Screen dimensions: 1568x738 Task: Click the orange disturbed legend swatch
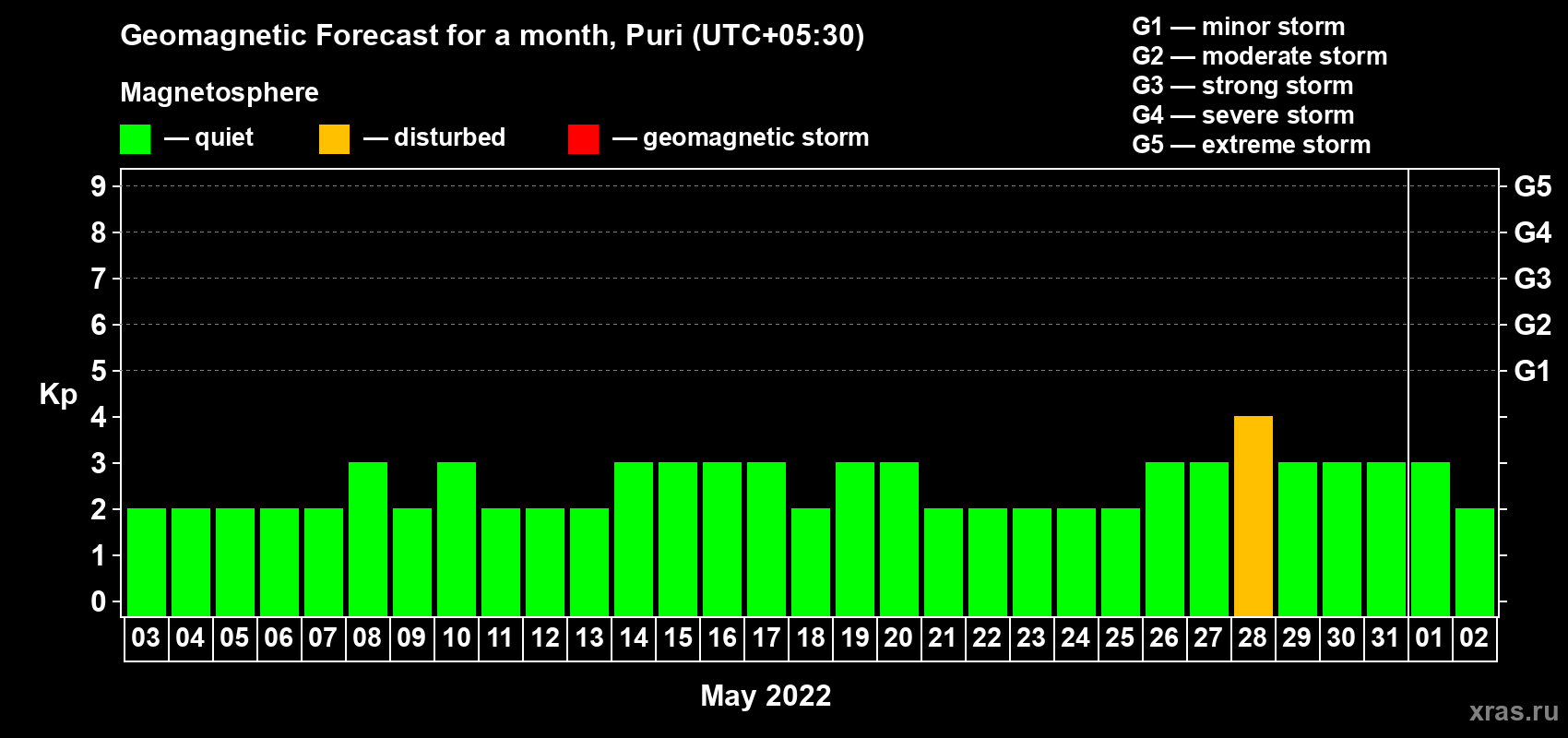[334, 139]
